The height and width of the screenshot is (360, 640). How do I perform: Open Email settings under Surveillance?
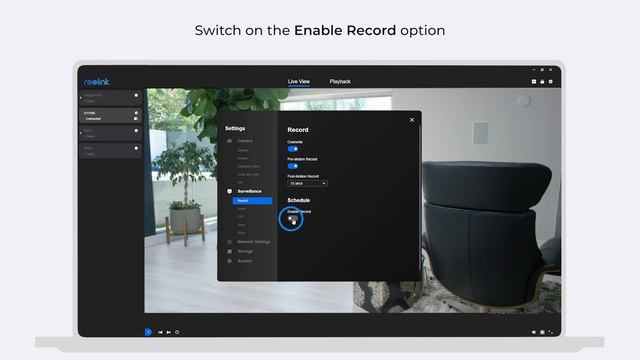click(242, 209)
